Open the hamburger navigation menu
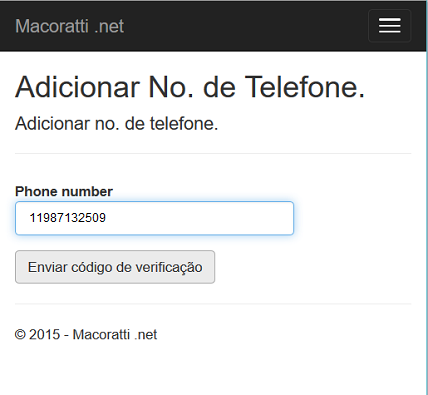The height and width of the screenshot is (395, 428). coord(389,26)
